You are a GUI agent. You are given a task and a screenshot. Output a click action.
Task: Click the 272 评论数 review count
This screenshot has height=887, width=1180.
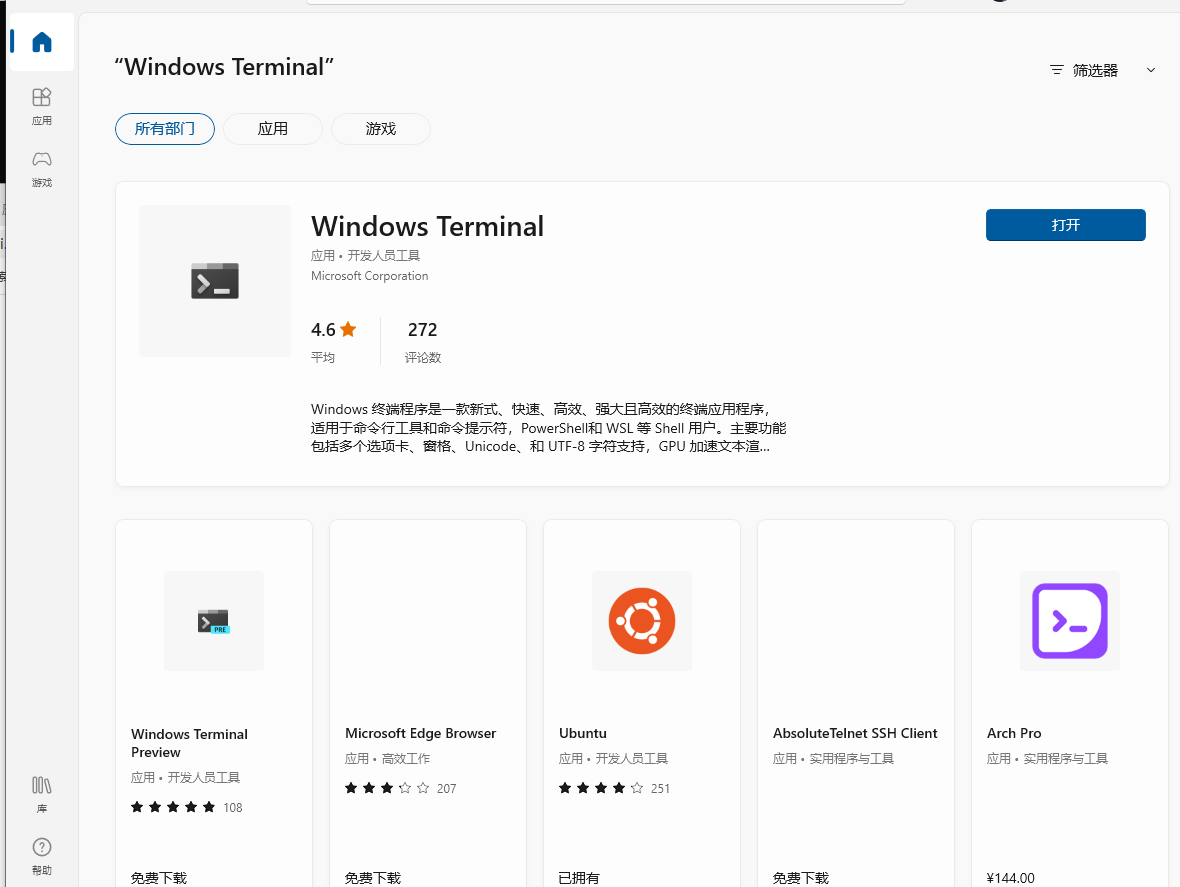[x=423, y=341]
